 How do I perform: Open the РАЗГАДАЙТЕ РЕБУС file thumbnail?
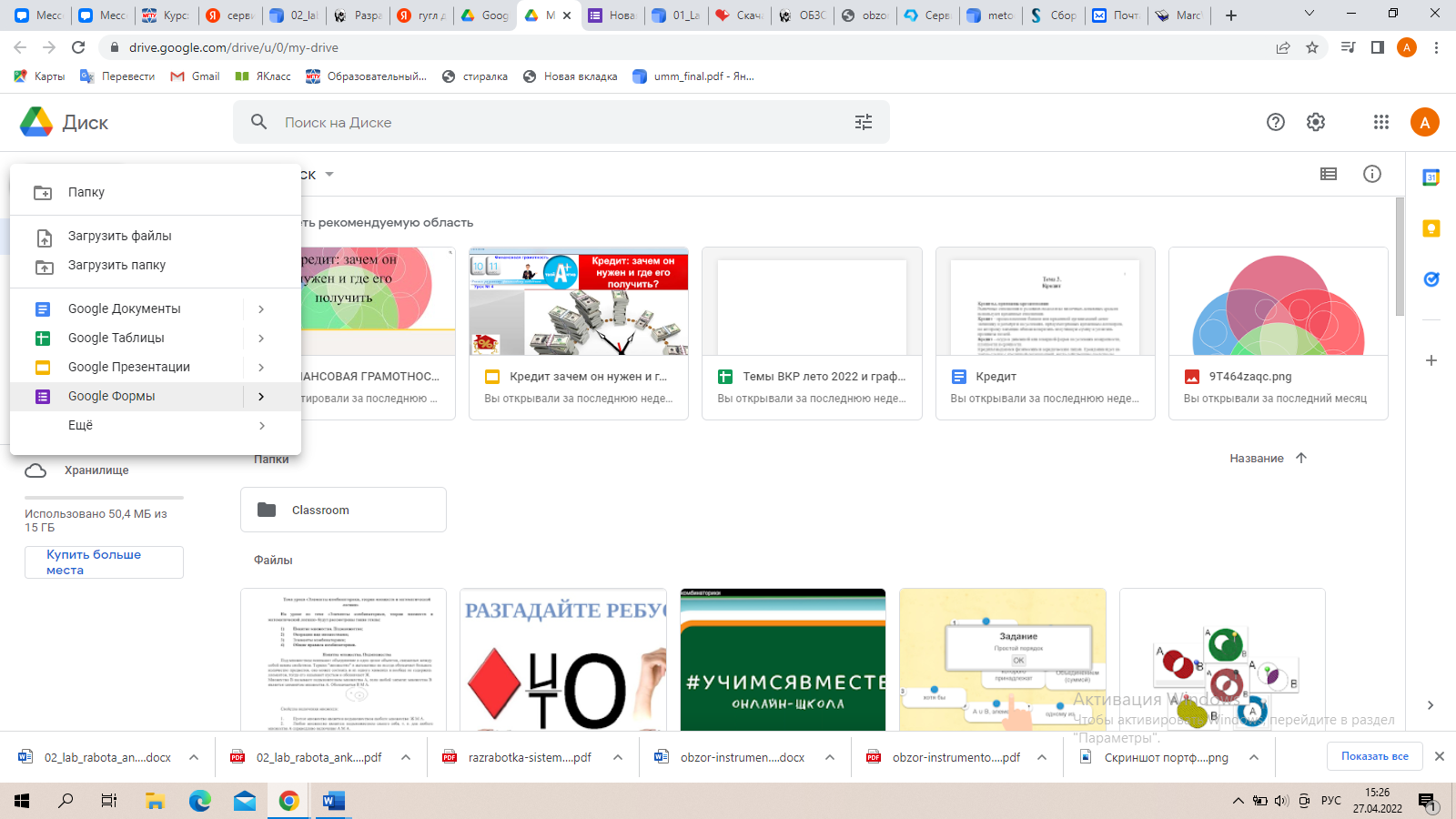coord(563,660)
